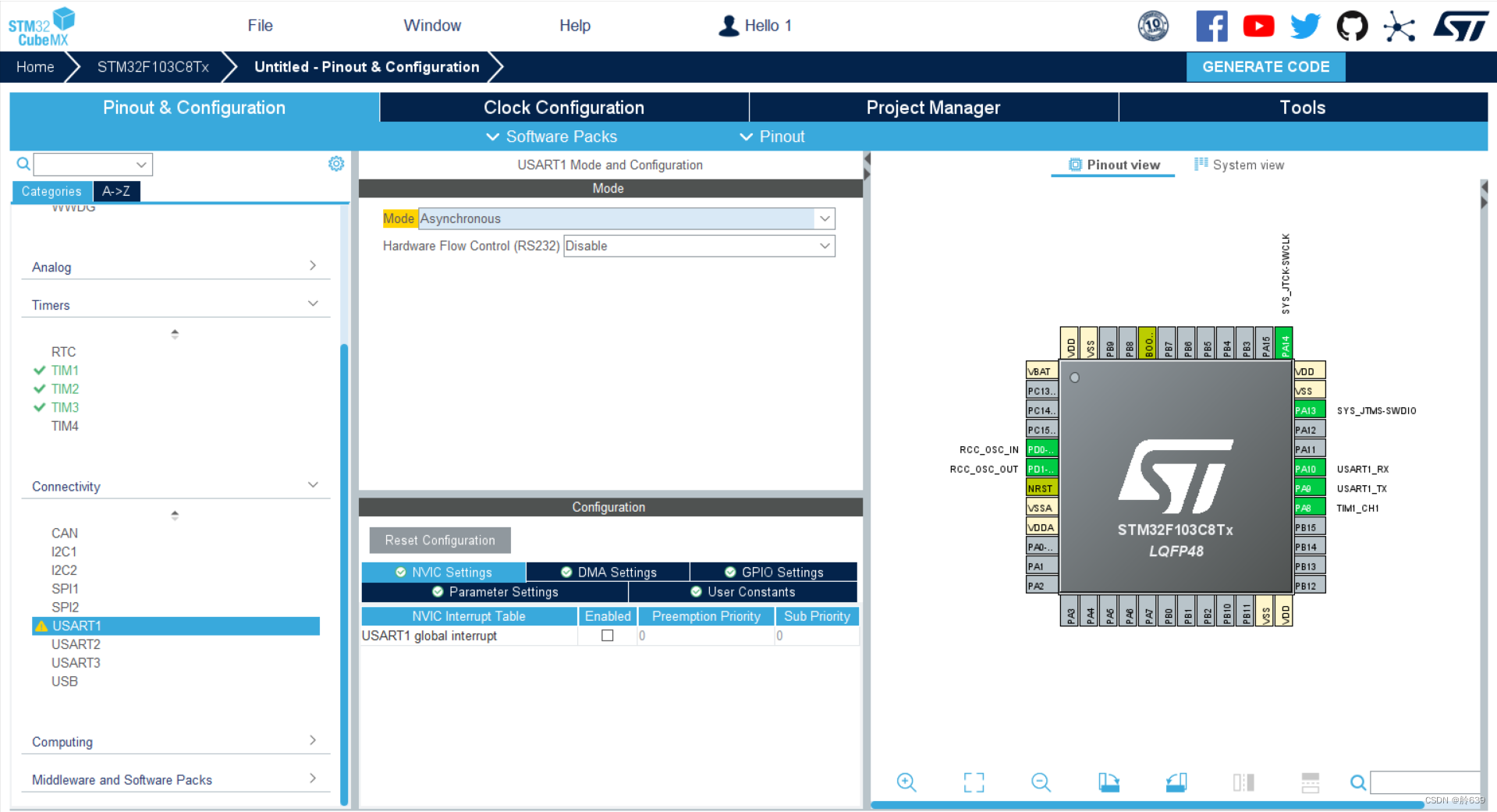Screen dimensions: 1497x812
Task: Collapse the Timers category
Action: [175, 305]
